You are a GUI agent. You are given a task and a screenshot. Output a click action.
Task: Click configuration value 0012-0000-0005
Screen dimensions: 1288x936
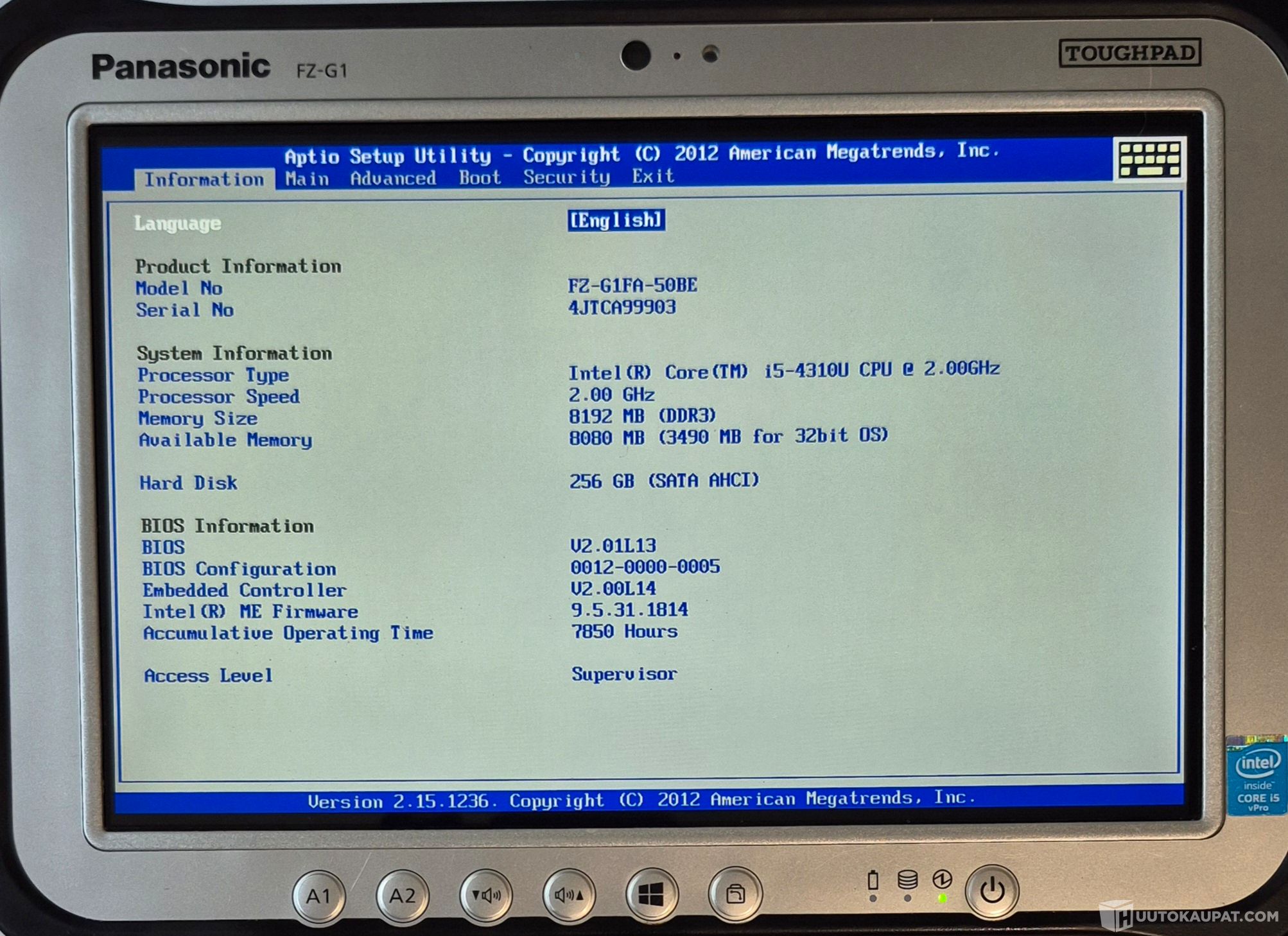(645, 567)
